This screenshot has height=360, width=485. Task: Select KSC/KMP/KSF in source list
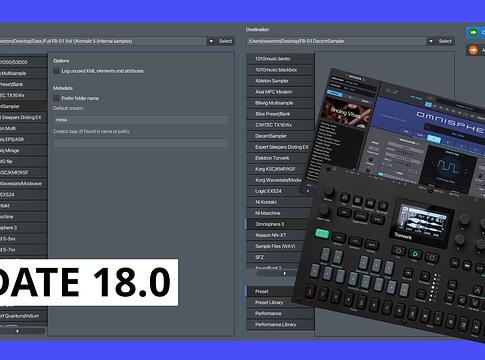point(24,172)
